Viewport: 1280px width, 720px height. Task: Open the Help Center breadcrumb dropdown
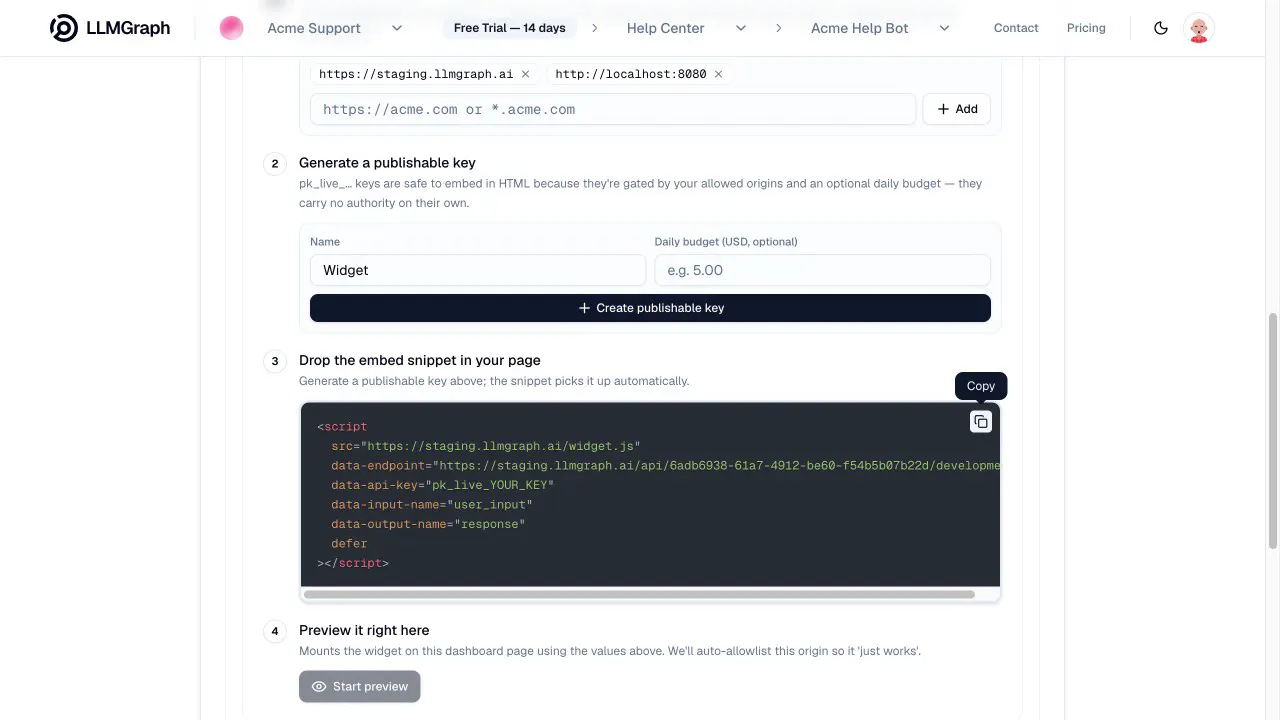click(741, 28)
